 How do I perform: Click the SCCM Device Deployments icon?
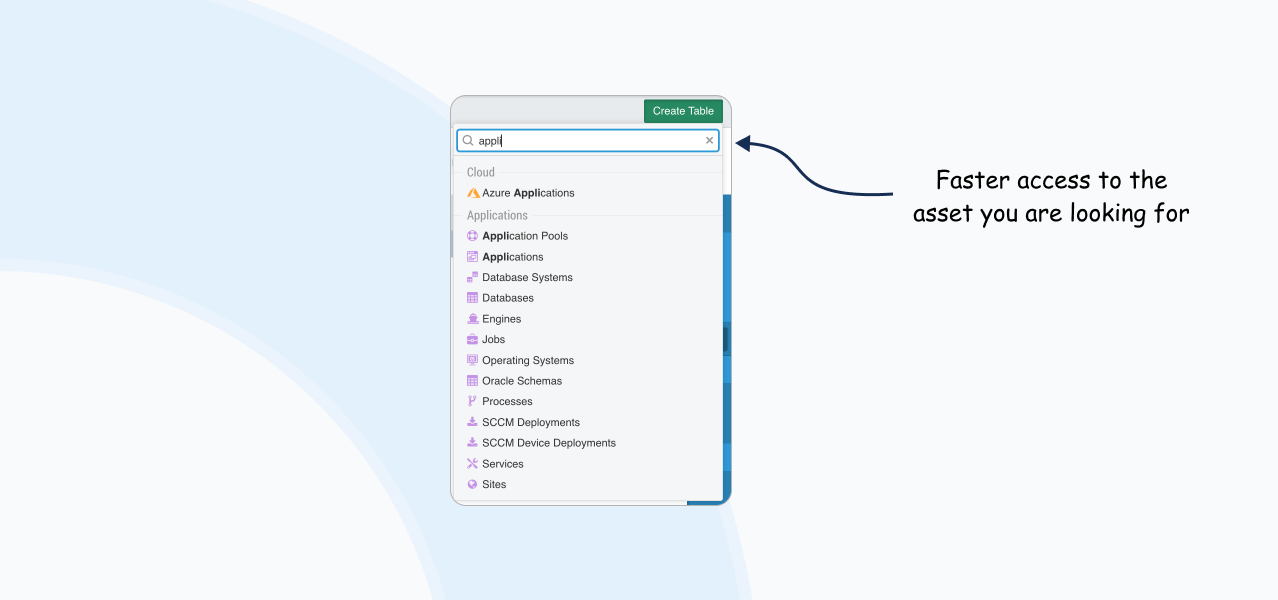[473, 443]
